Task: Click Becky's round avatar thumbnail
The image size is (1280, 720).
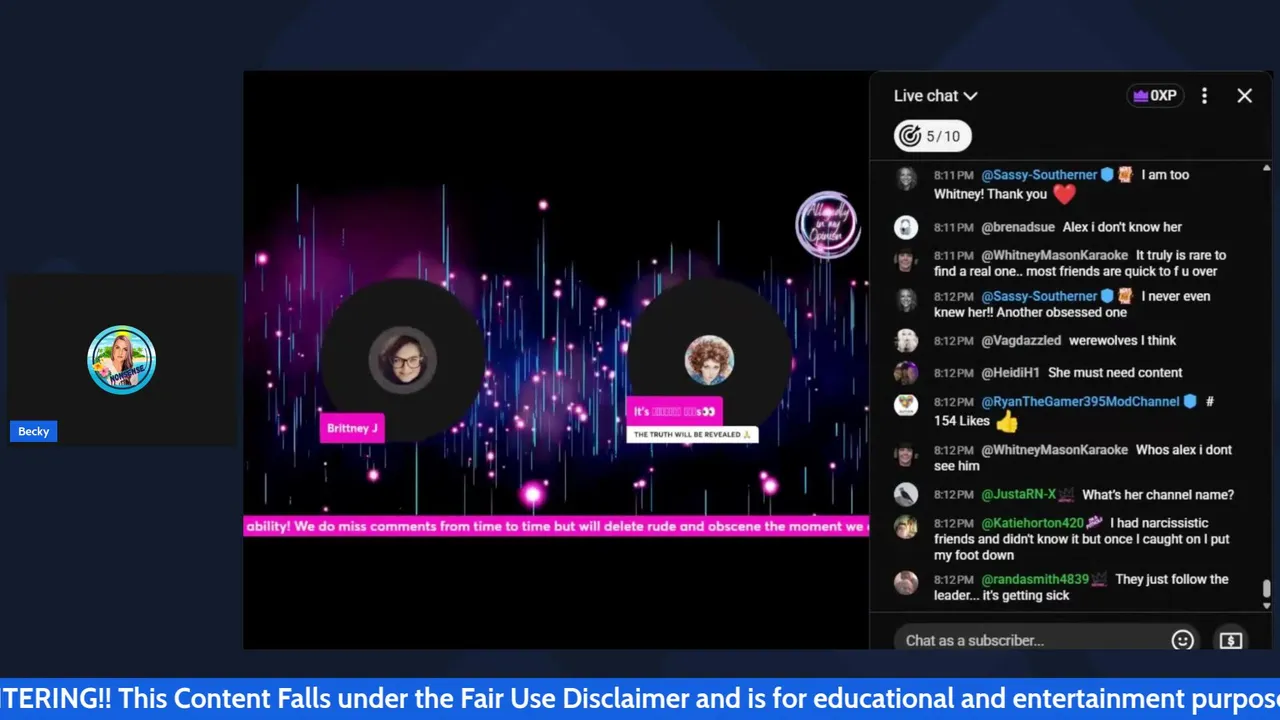Action: click(x=121, y=360)
